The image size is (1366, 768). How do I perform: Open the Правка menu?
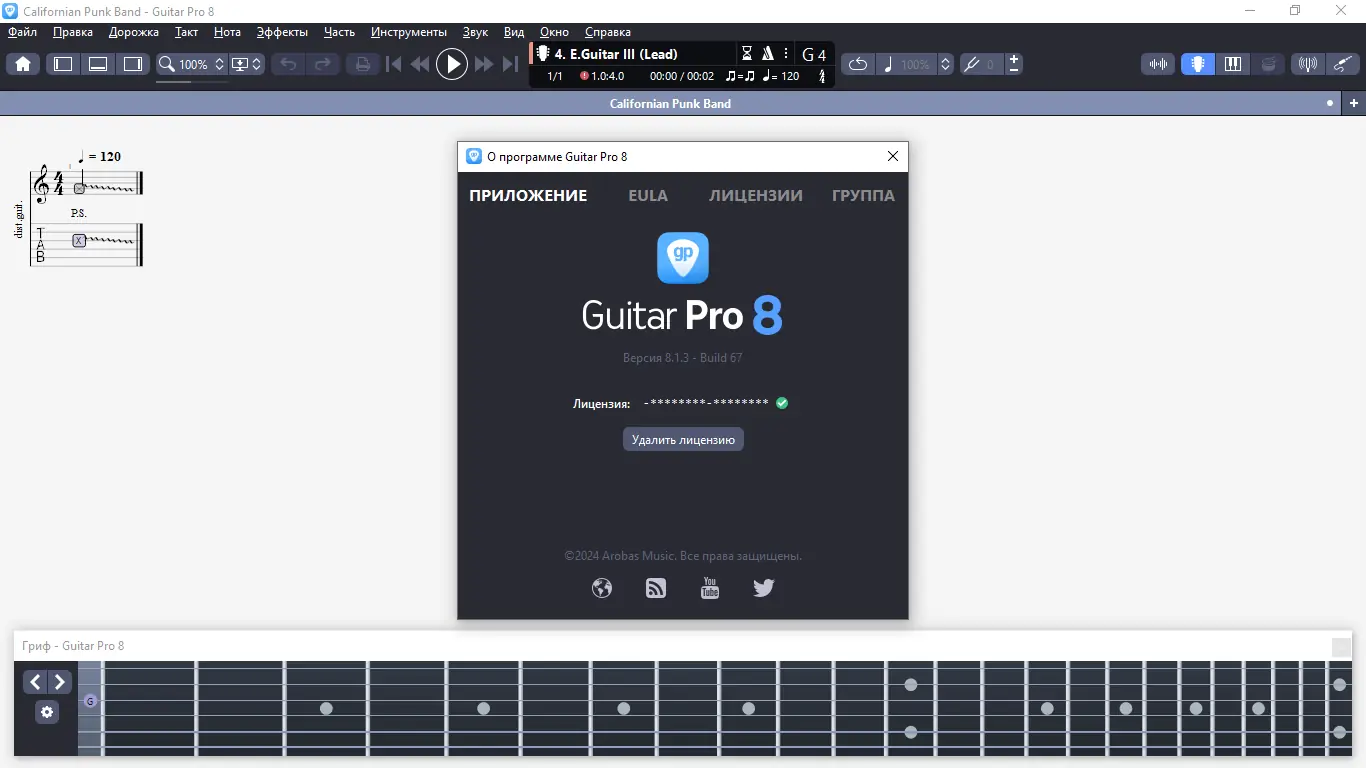73,32
